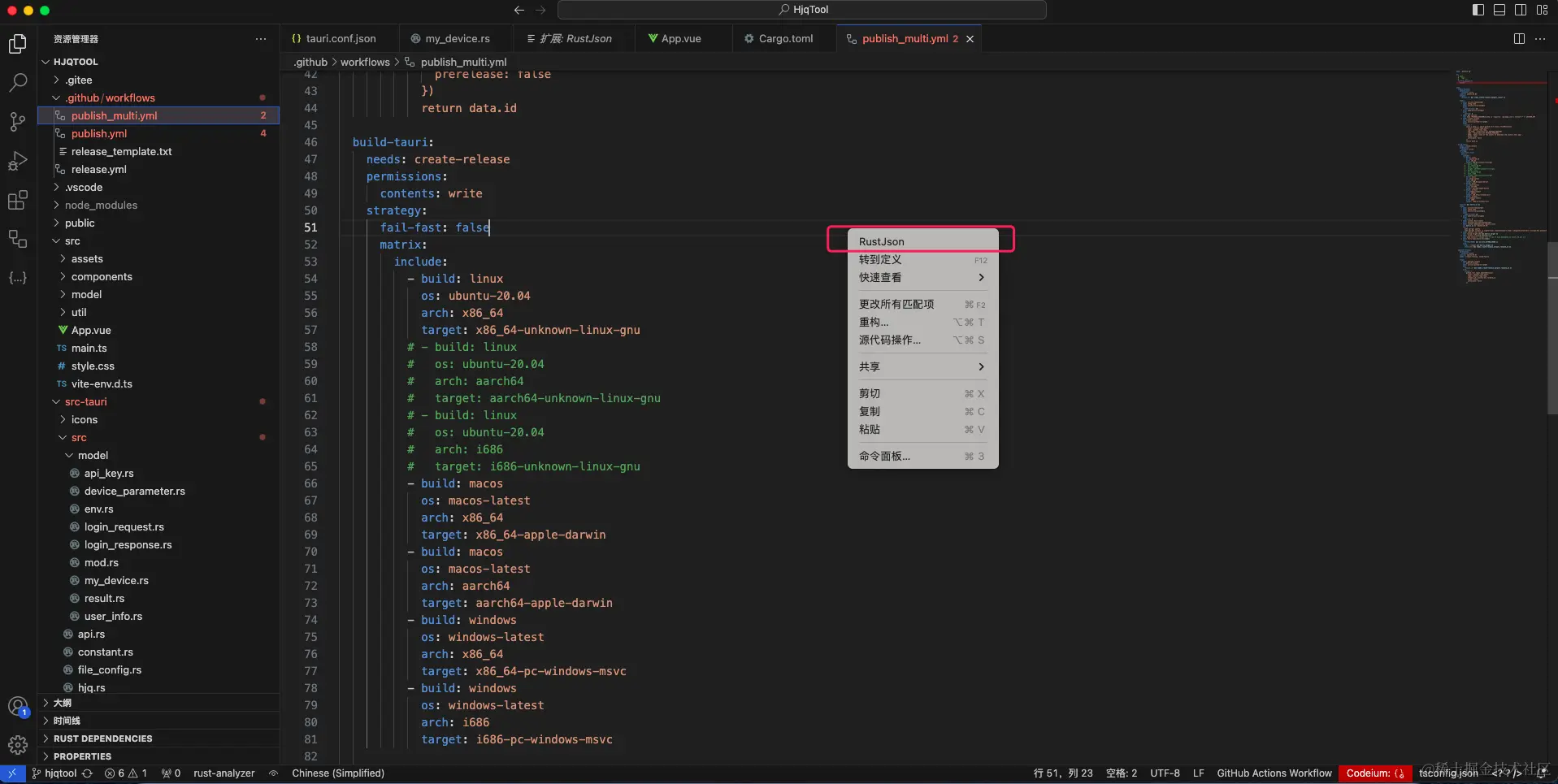Open notifications bell in status bar
The width and height of the screenshot is (1558, 784).
[1542, 773]
